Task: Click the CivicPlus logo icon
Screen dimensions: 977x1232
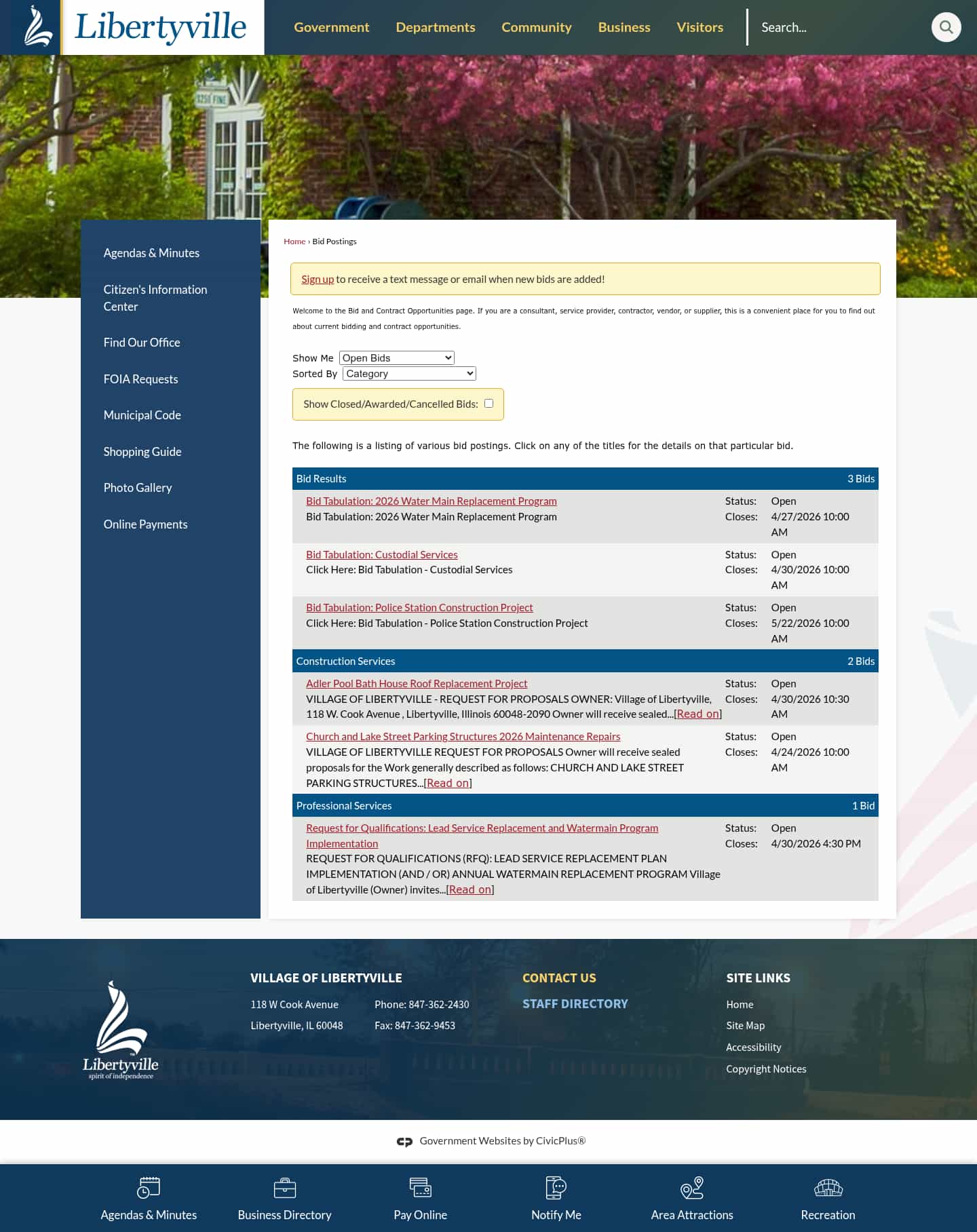Action: point(404,1142)
